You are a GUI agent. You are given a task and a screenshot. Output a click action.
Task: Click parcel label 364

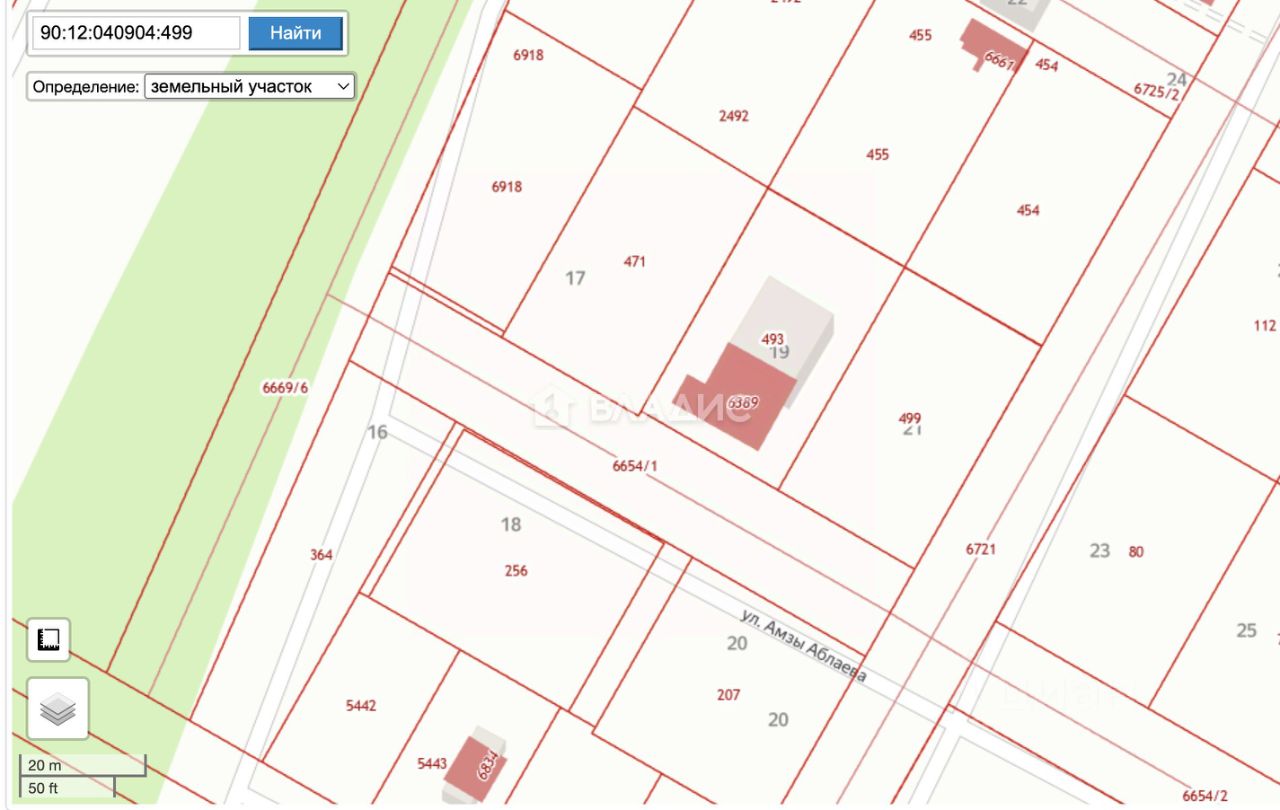[x=321, y=554]
